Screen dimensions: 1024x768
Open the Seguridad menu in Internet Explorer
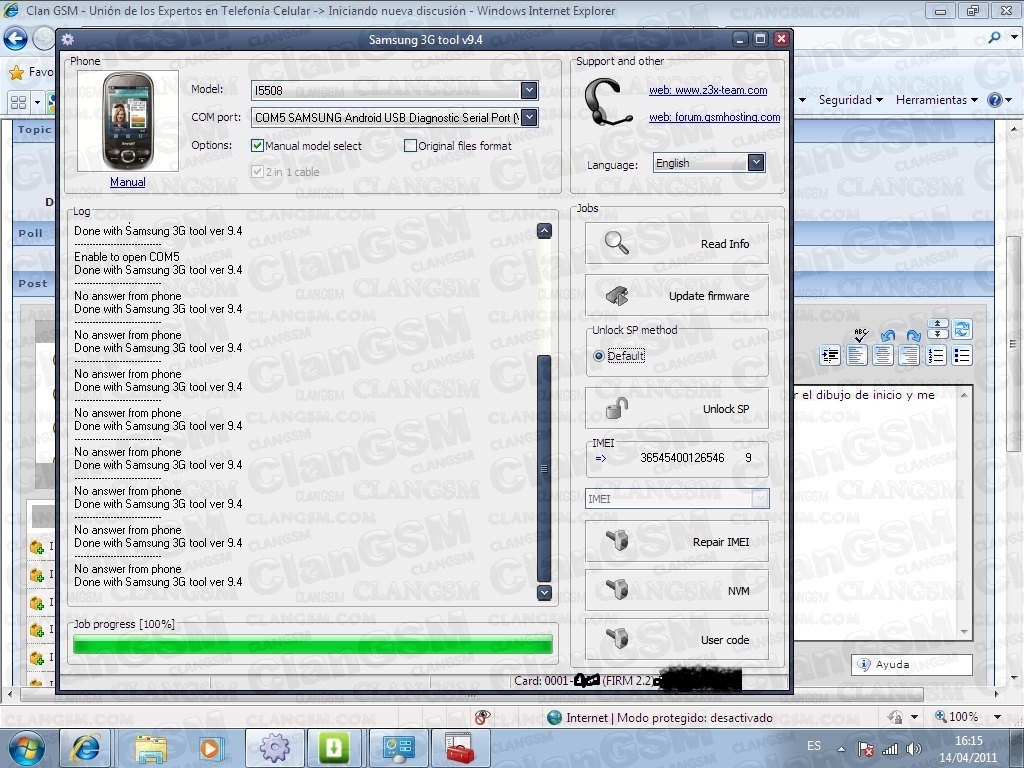pyautogui.click(x=851, y=100)
